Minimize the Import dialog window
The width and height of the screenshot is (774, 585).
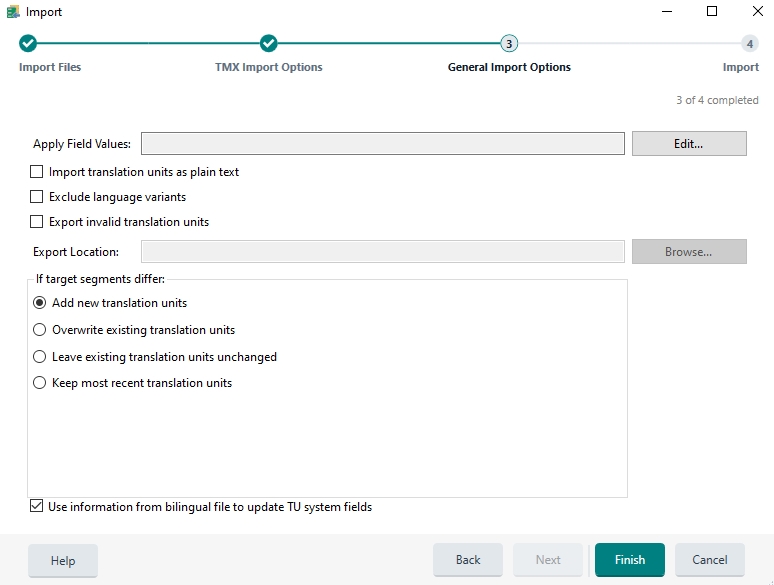(x=667, y=11)
